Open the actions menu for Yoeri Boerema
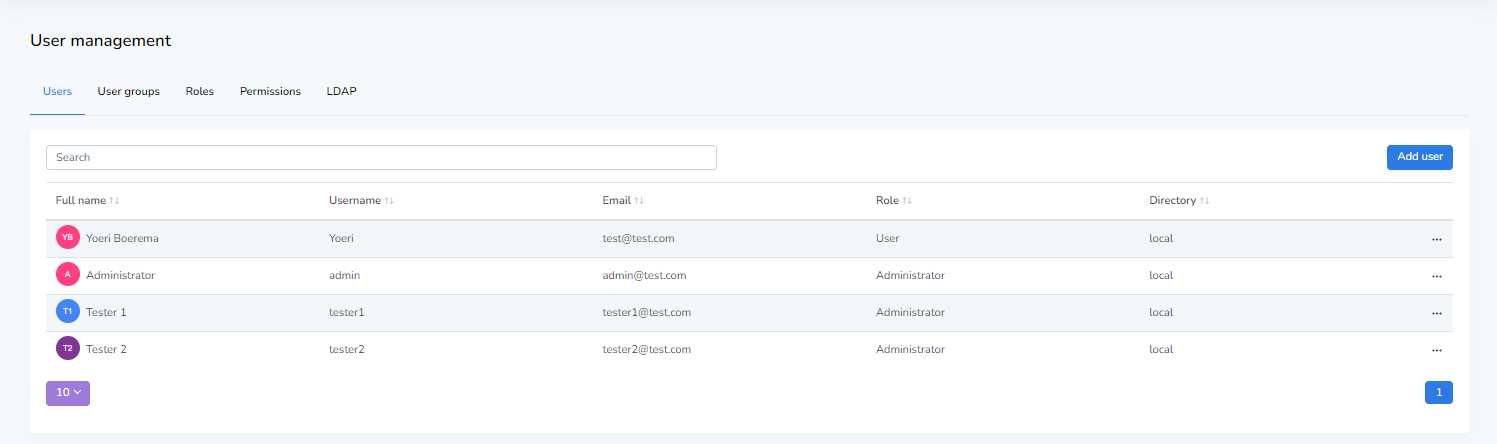 pyautogui.click(x=1436, y=239)
